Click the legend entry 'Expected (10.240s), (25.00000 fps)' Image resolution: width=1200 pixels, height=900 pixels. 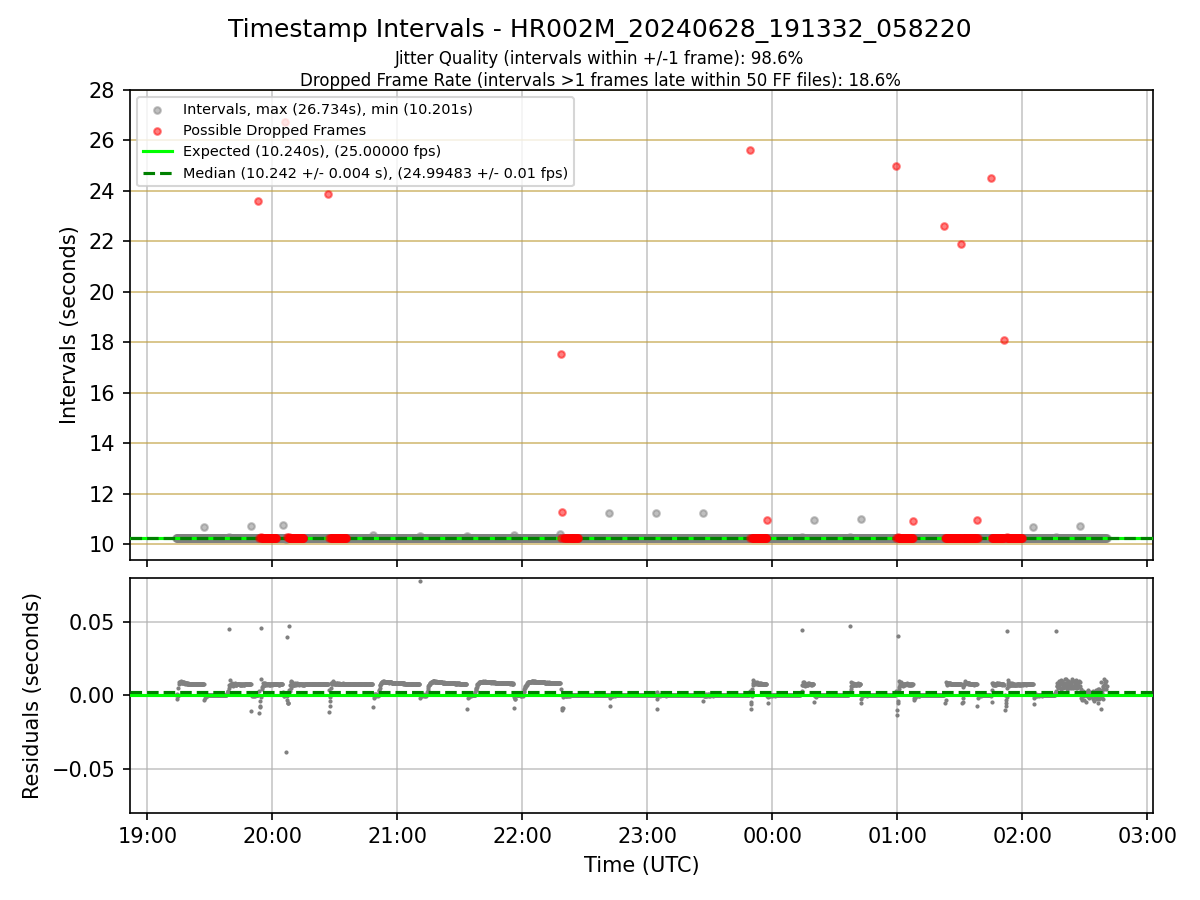pyautogui.click(x=312, y=151)
